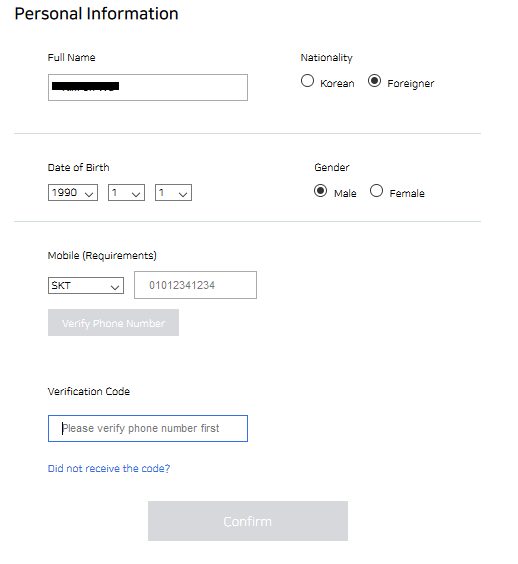This screenshot has height=564, width=518.
Task: Click the Verify Phone Number button
Action: (x=113, y=323)
